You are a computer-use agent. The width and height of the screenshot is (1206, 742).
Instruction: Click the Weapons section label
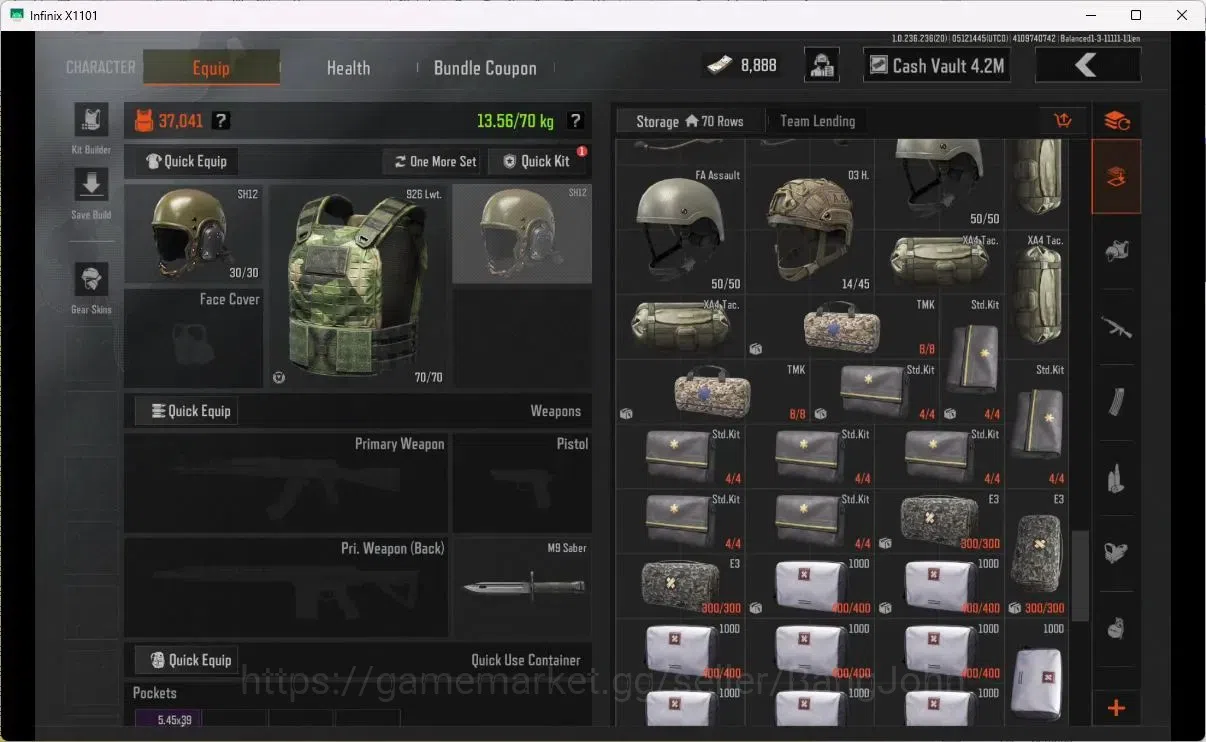(x=555, y=411)
